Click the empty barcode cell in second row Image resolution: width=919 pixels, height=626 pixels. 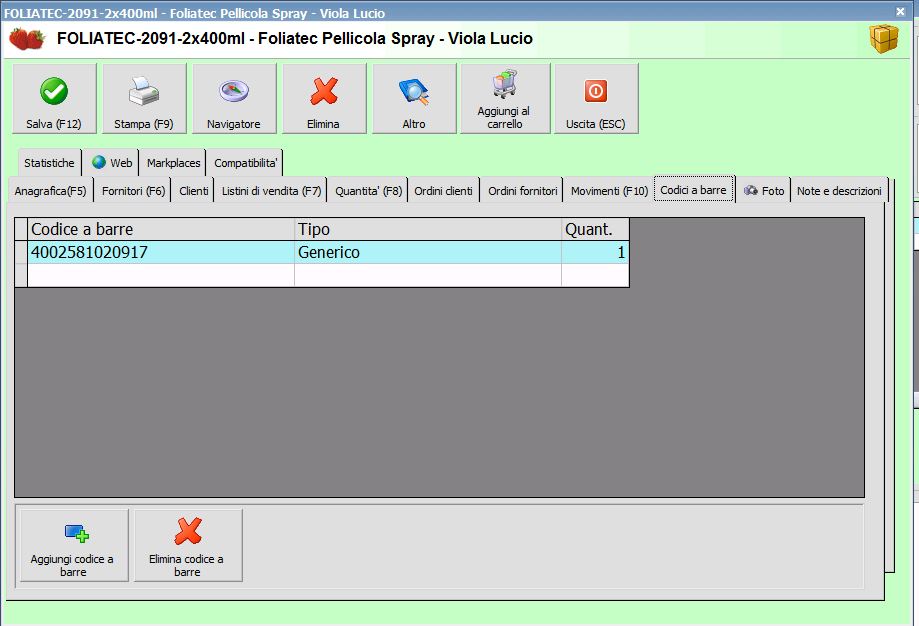coord(161,275)
